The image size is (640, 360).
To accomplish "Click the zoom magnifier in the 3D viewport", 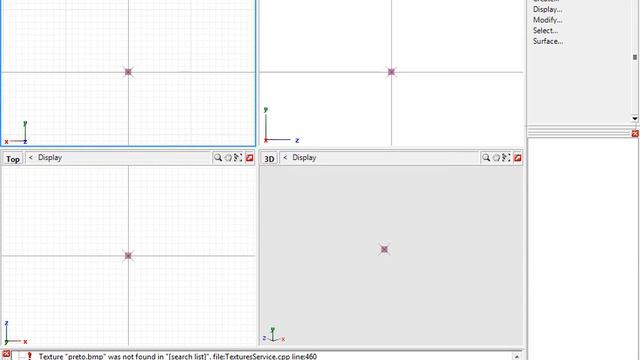I will click(486, 158).
